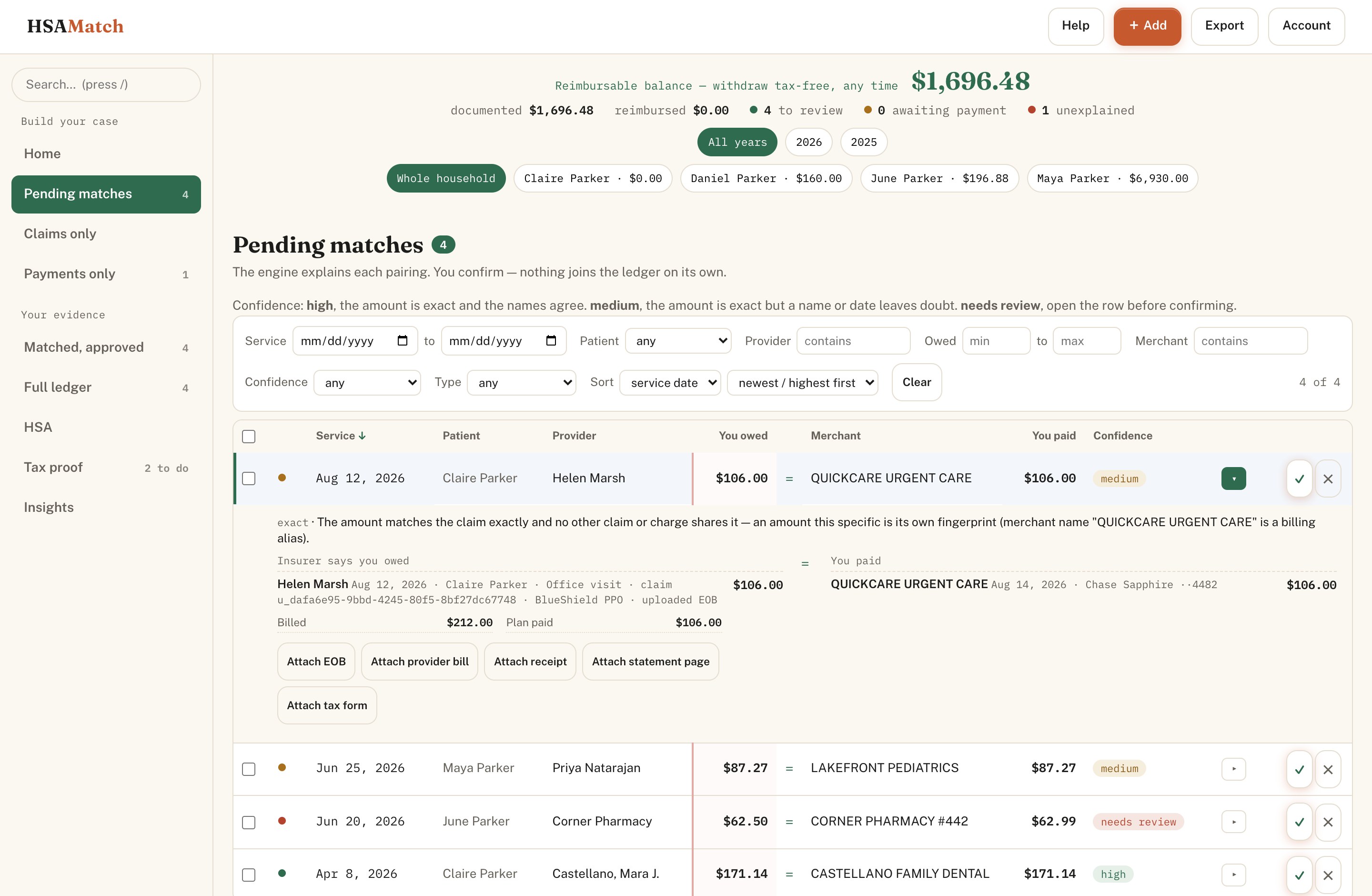Confirm the CASTELLANO FAMILY DENTAL match
This screenshot has height=896, width=1372.
tap(1300, 875)
